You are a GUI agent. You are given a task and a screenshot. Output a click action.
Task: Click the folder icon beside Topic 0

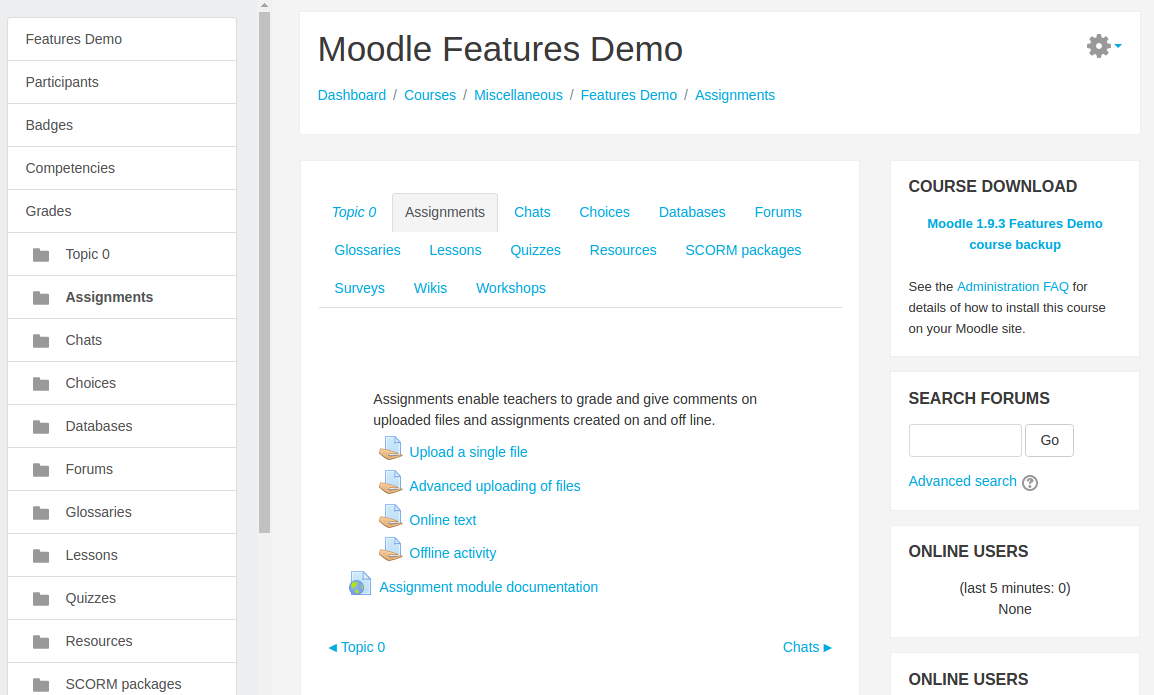(41, 255)
